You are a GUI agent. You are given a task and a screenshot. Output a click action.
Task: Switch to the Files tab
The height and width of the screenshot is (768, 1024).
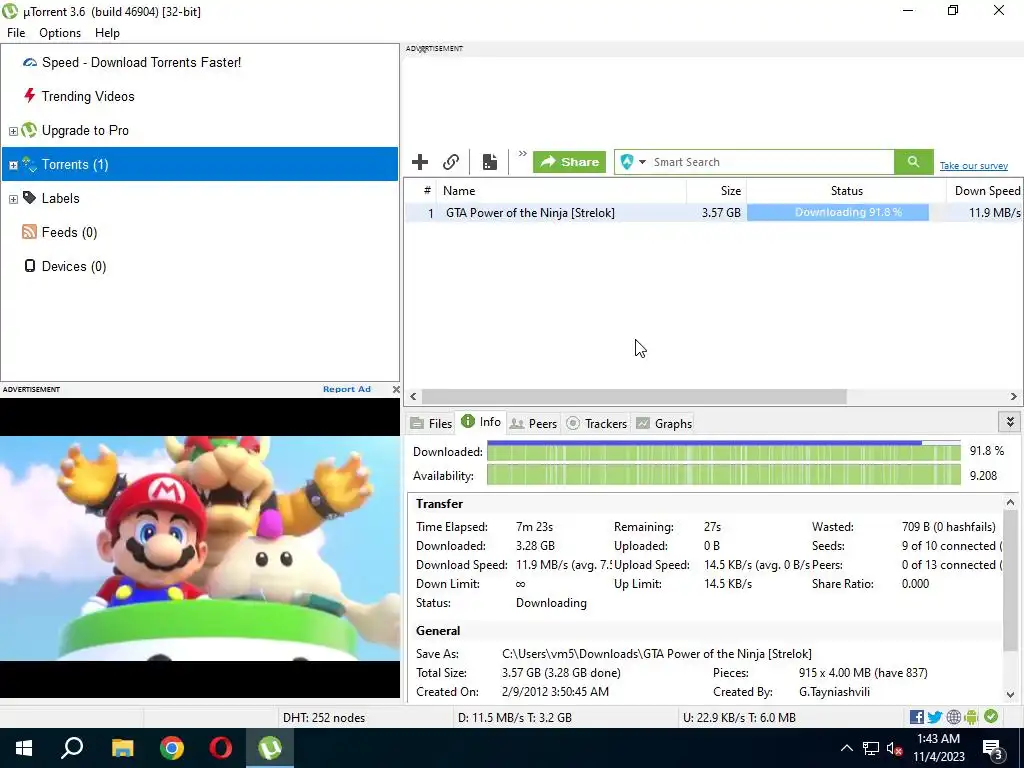click(432, 424)
